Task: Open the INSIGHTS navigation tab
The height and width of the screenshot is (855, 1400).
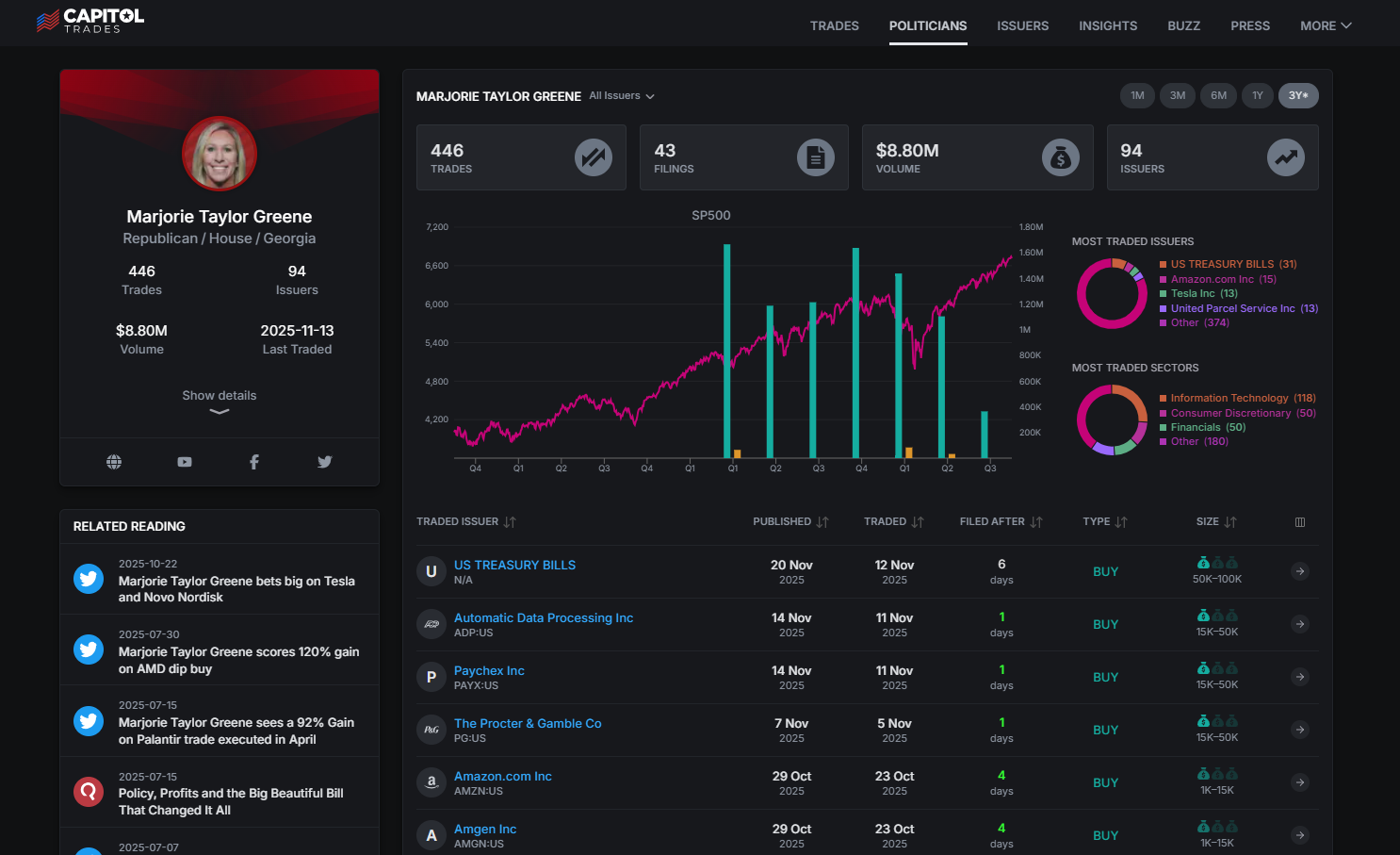Action: (1108, 25)
